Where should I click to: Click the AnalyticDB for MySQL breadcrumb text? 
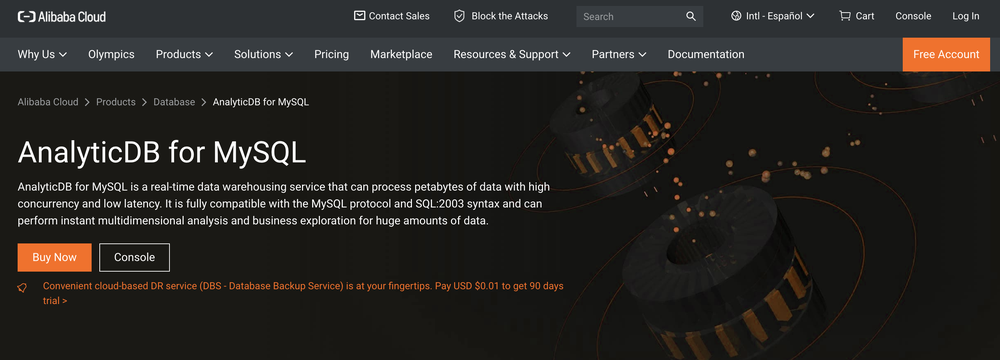point(261,101)
